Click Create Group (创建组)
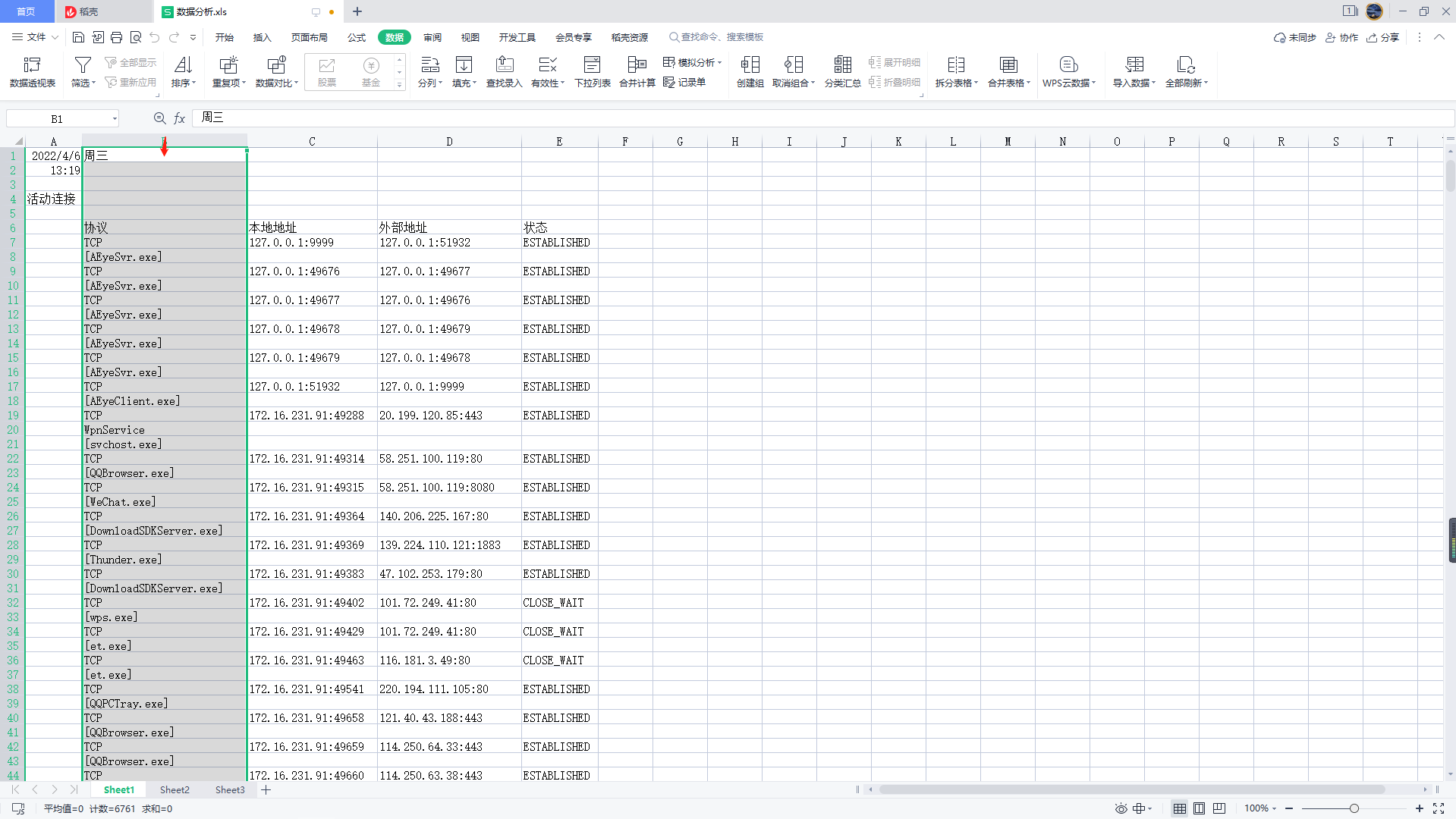This screenshot has height=819, width=1456. (x=750, y=72)
